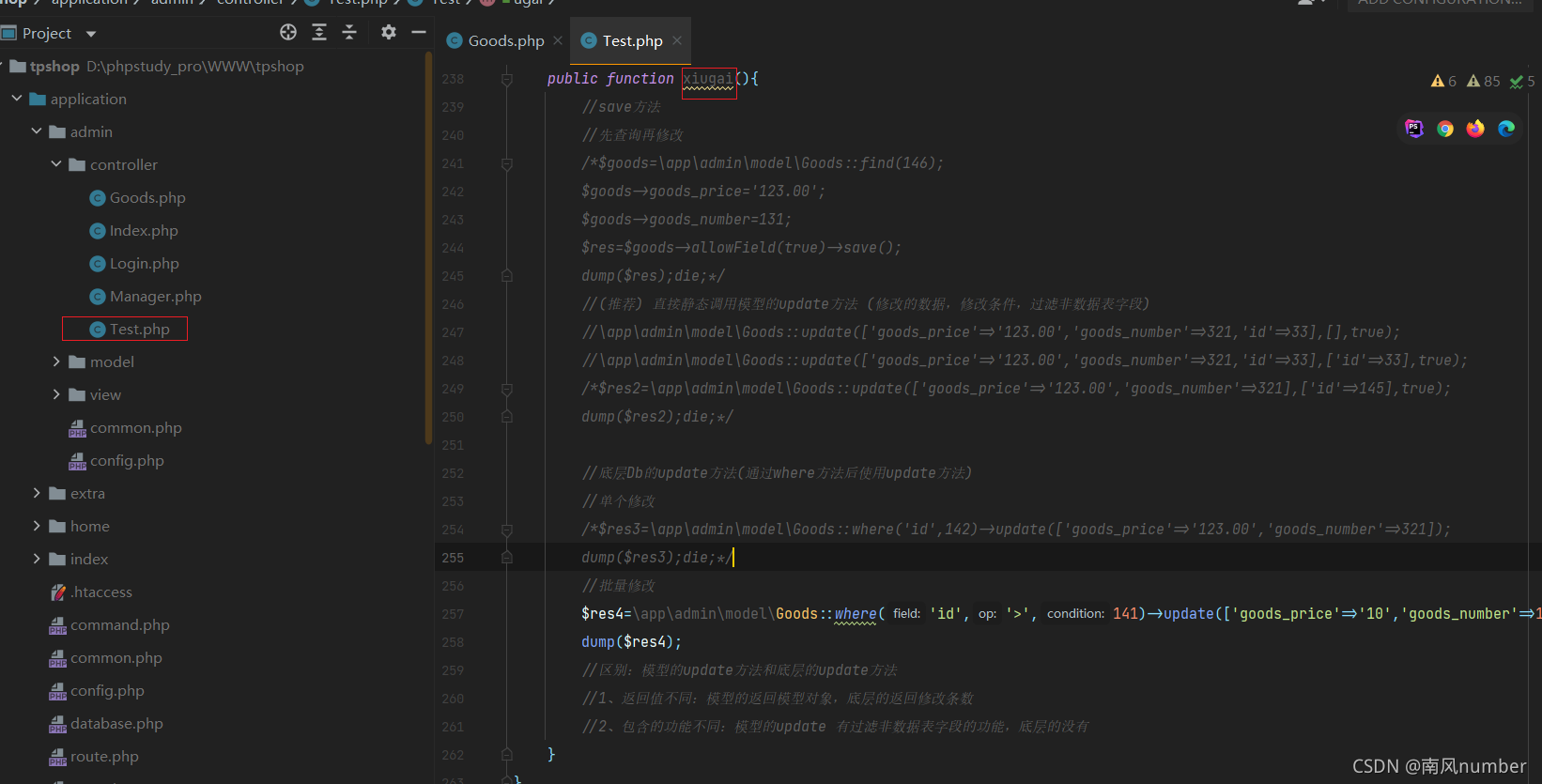Open Project panel settings gear
Image resolution: width=1542 pixels, height=784 pixels.
389,33
